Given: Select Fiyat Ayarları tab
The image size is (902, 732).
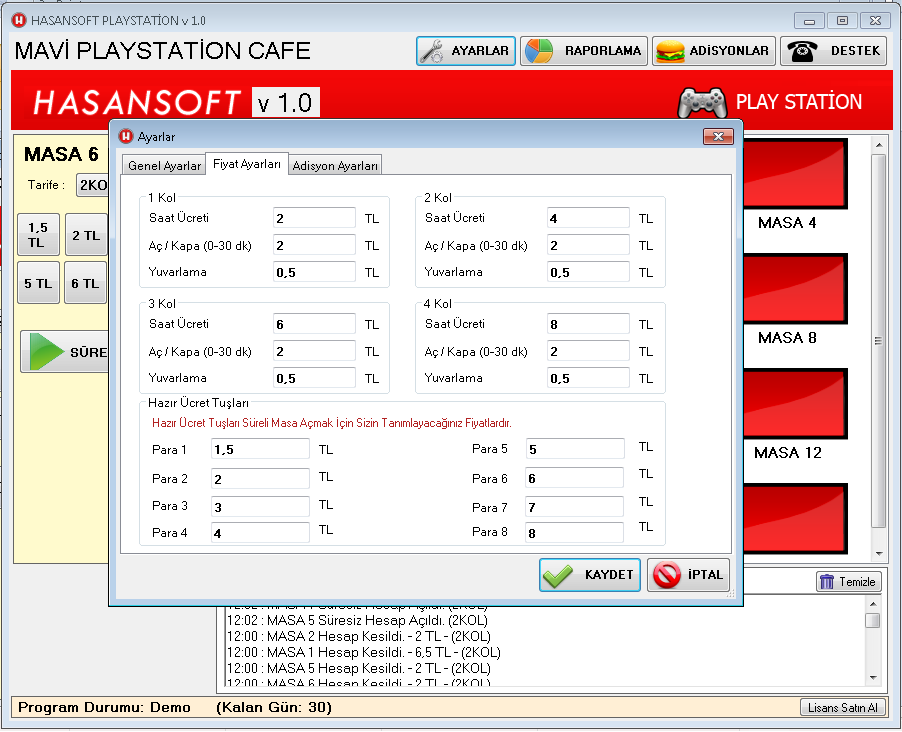Looking at the screenshot, I should coord(247,164).
